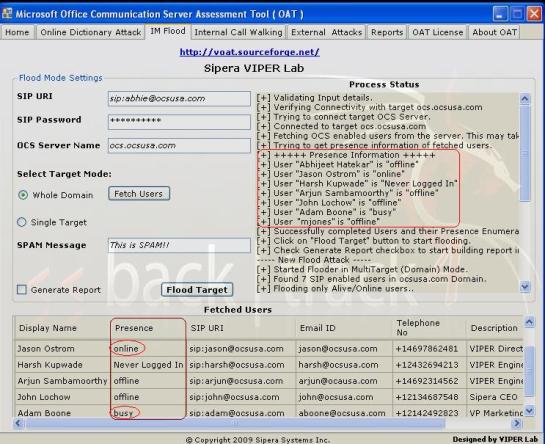545x444 pixels.
Task: Open the Home tab
Action: point(17,32)
